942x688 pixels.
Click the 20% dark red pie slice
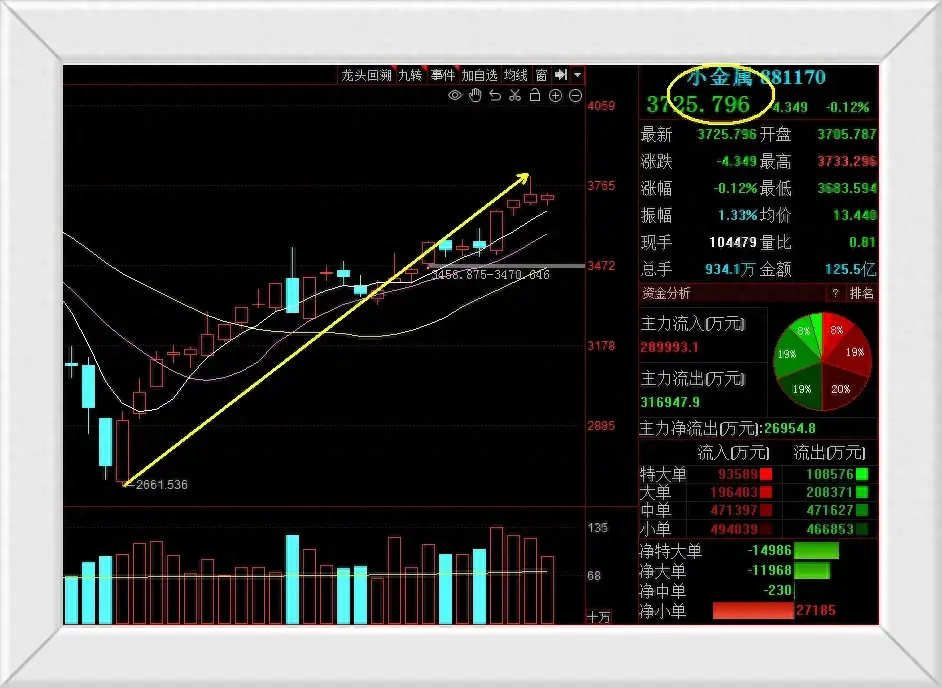(x=836, y=388)
